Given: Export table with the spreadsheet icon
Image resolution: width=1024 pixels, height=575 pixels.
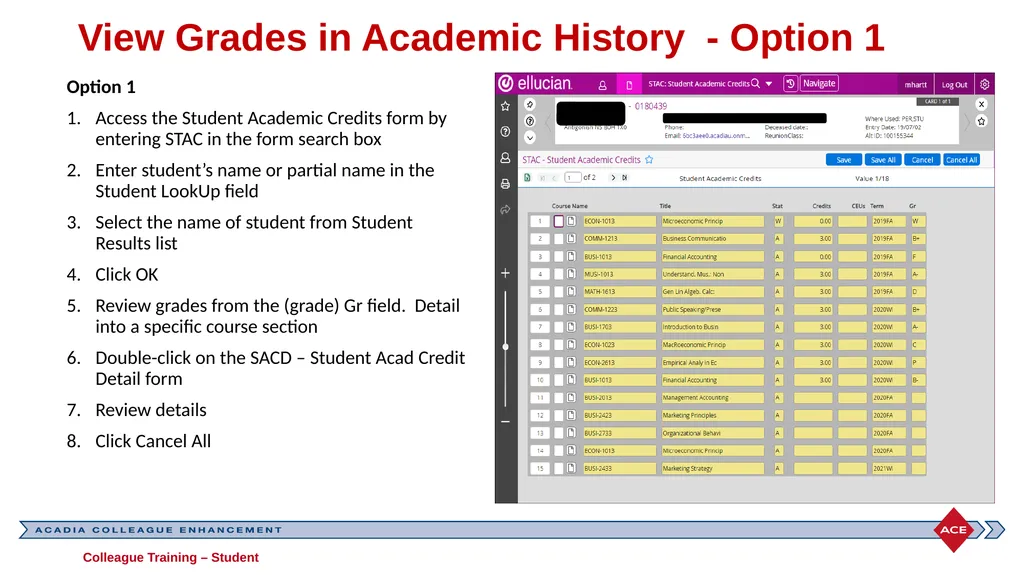Looking at the screenshot, I should click(528, 178).
